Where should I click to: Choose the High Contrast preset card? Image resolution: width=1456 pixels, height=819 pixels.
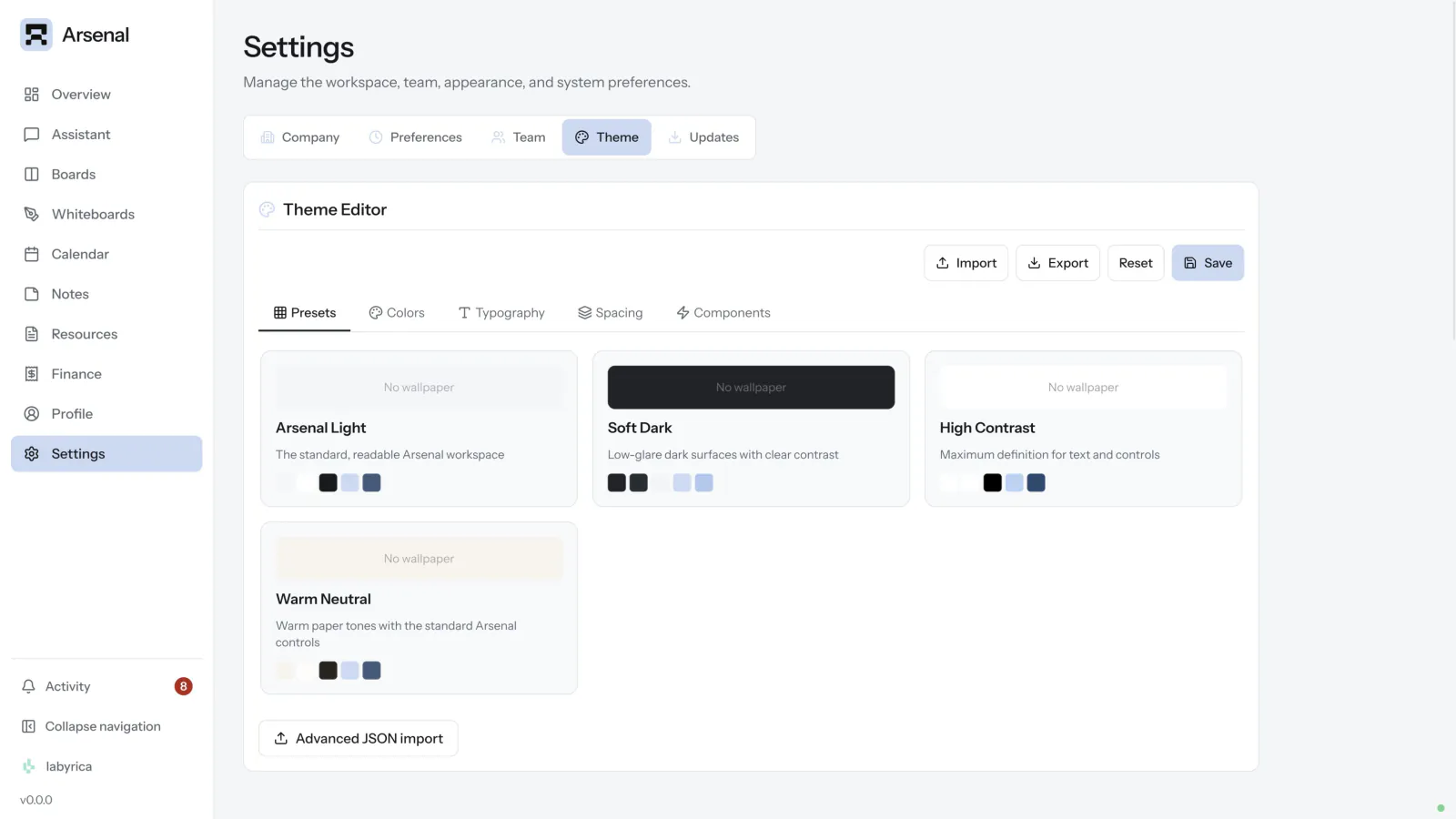point(1083,429)
